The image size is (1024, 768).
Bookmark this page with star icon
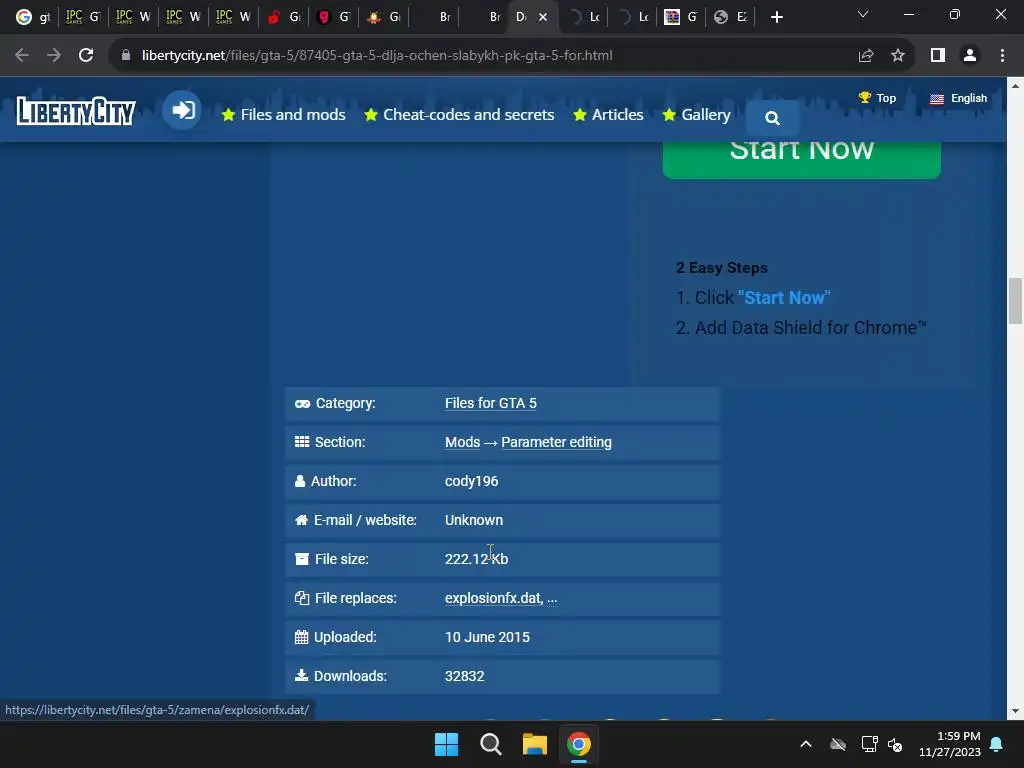pos(898,56)
